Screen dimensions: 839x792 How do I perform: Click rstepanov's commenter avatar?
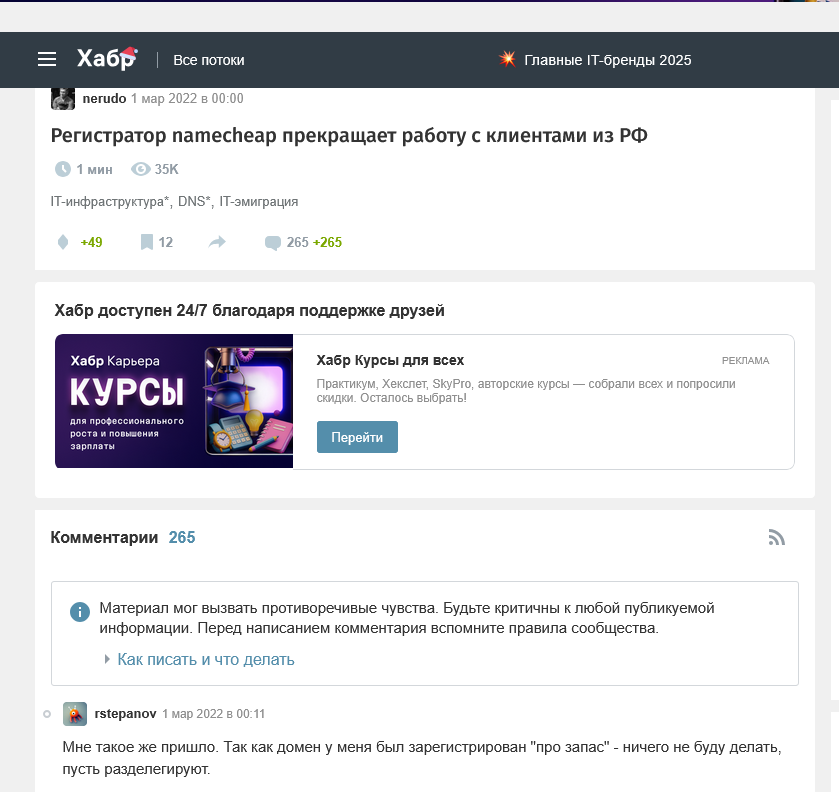pos(75,714)
